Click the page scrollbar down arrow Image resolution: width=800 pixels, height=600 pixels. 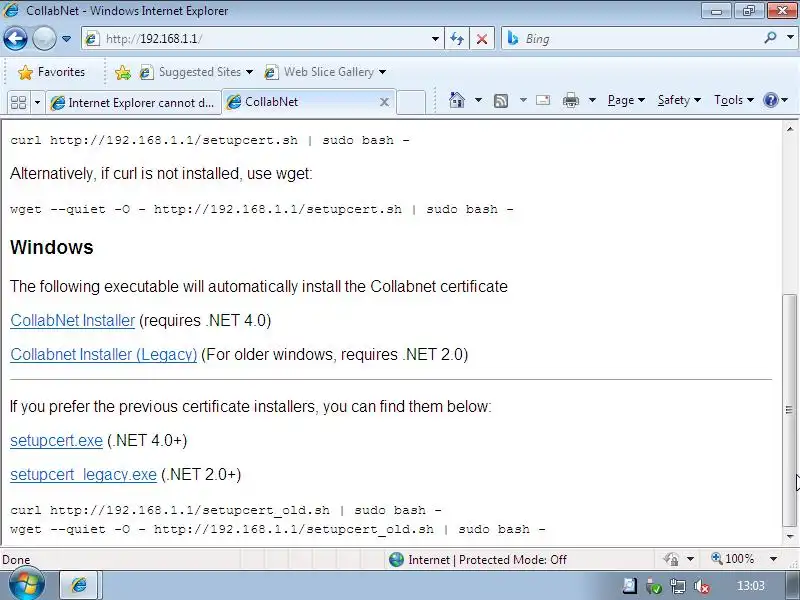coord(789,536)
